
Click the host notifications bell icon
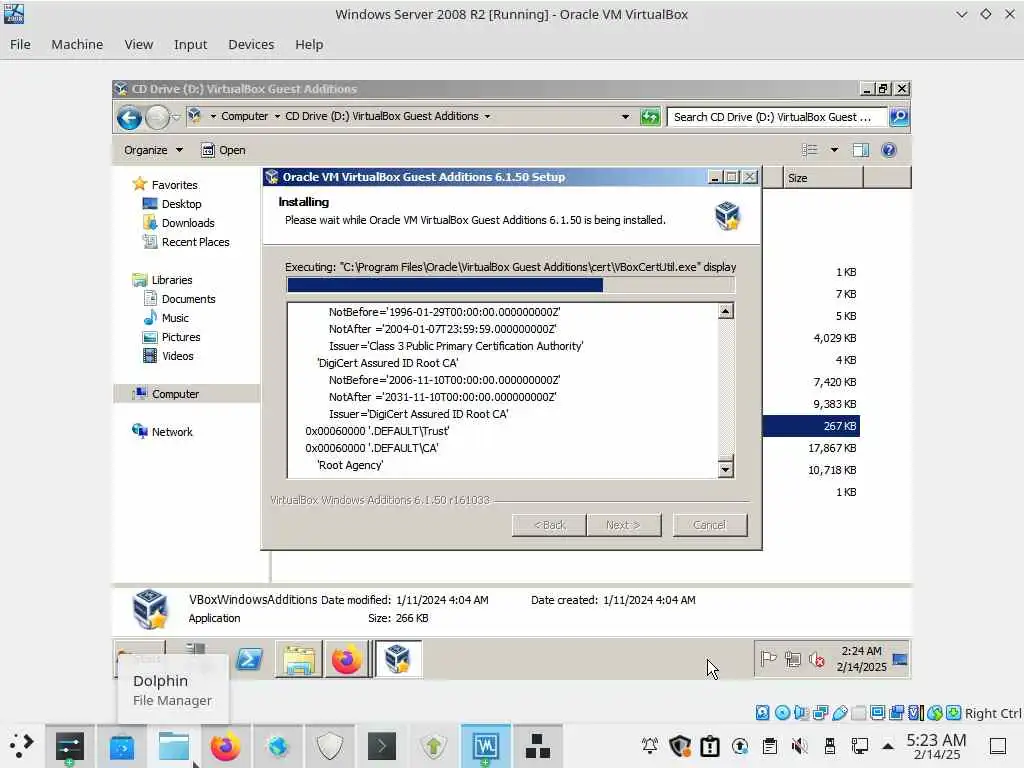(650, 746)
